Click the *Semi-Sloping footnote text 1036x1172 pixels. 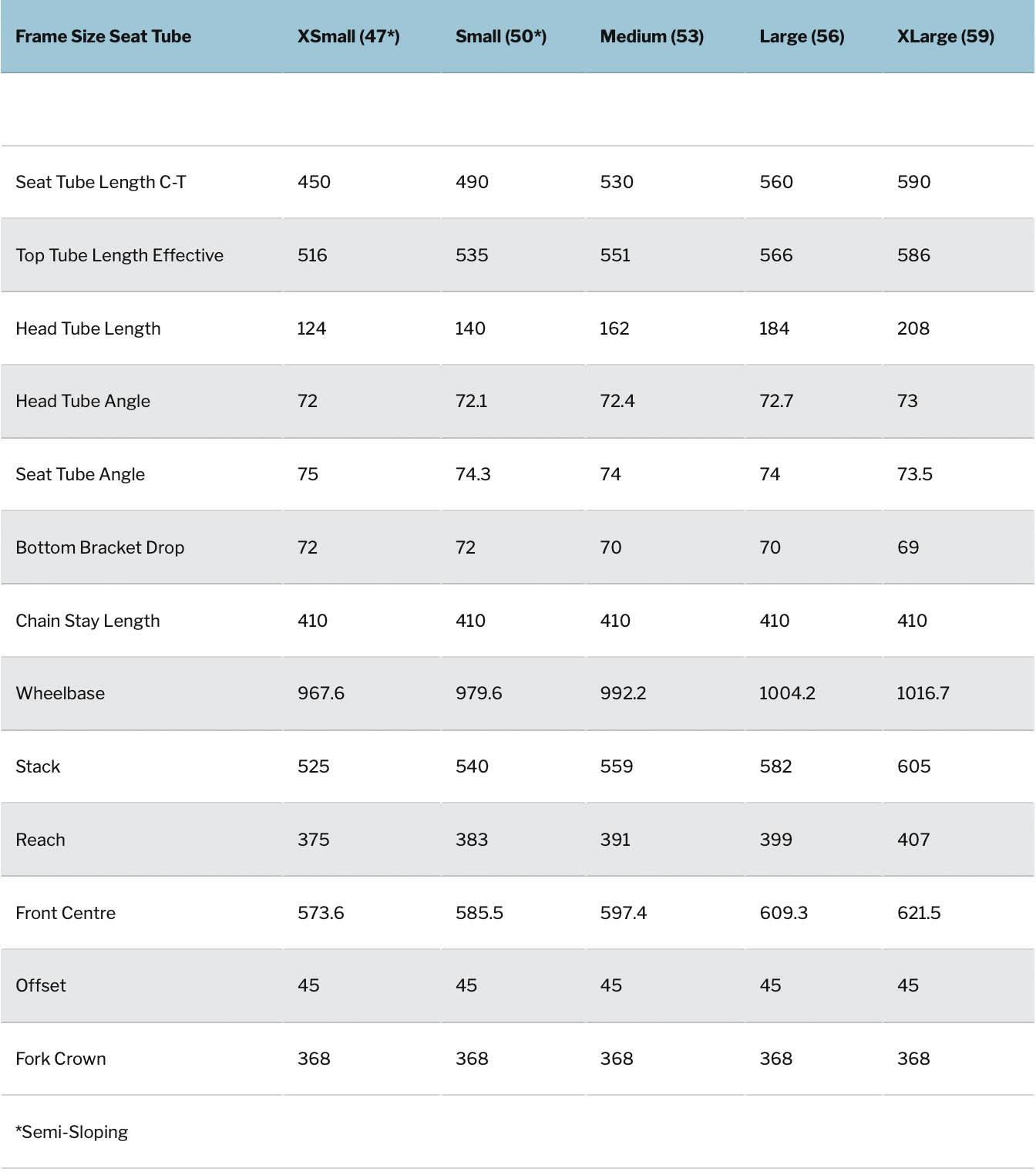tap(72, 1132)
